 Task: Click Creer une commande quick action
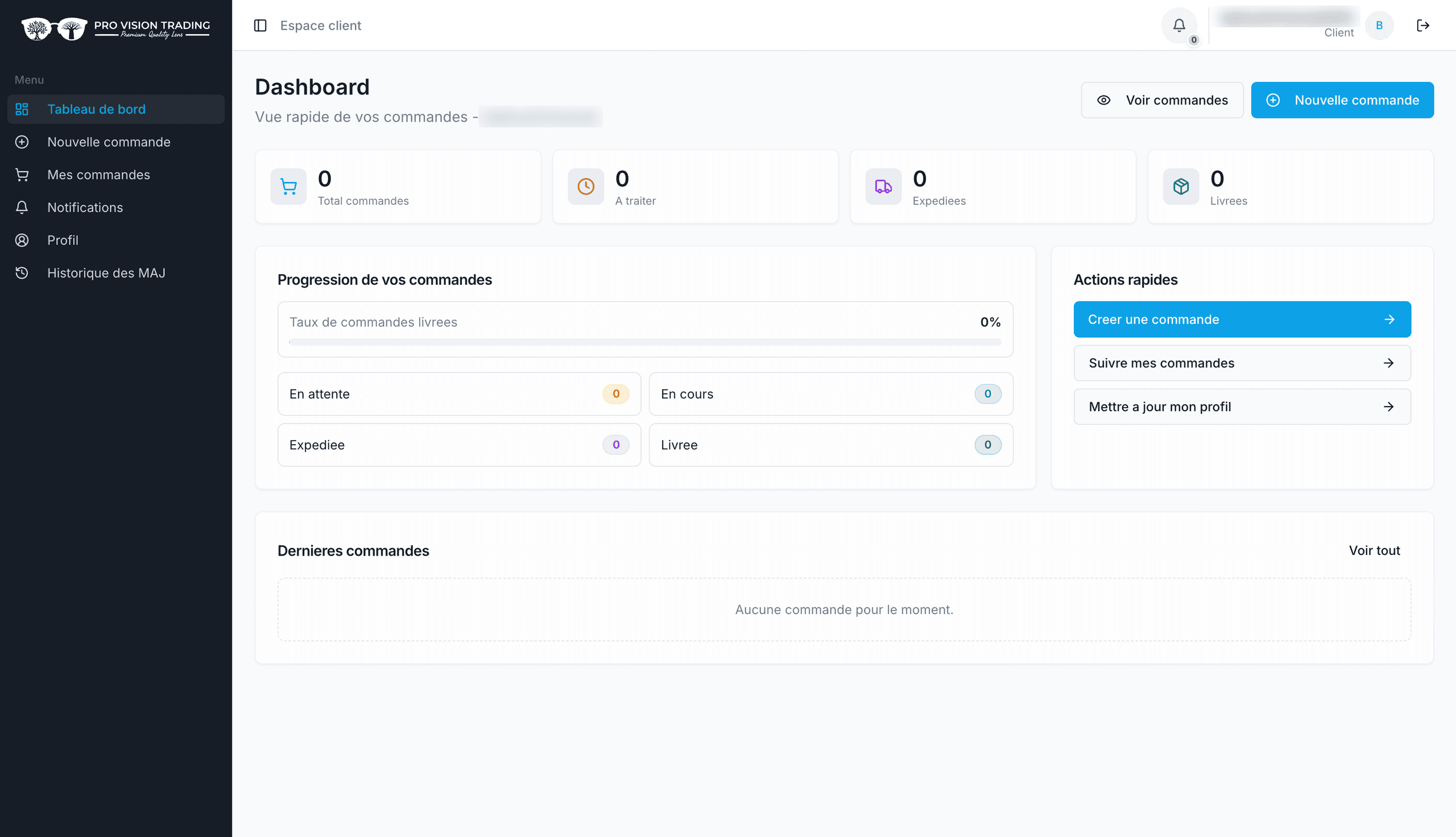(x=1242, y=320)
